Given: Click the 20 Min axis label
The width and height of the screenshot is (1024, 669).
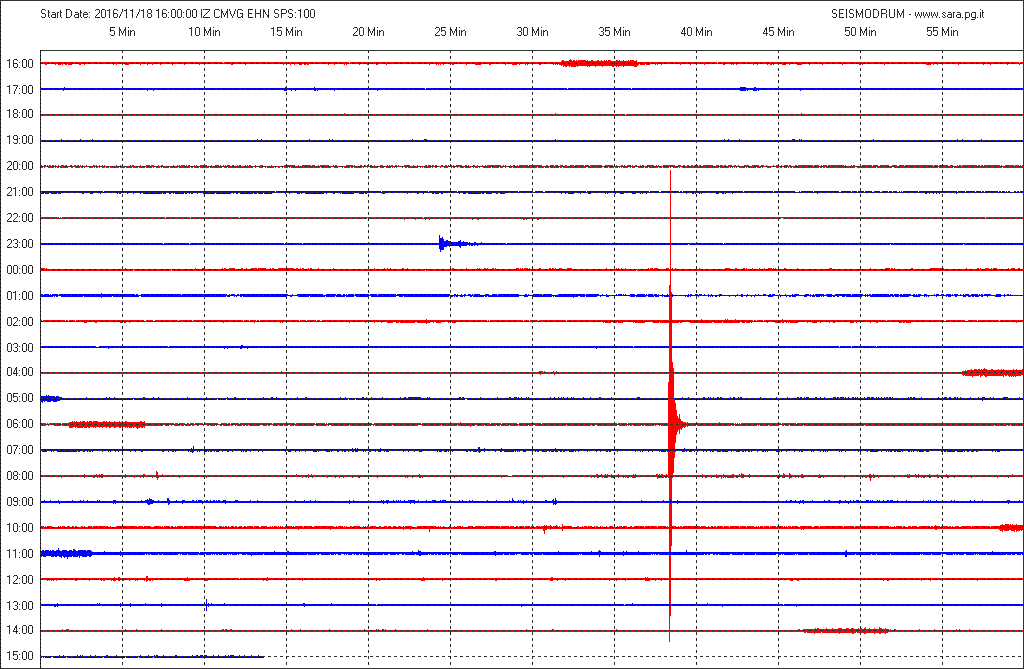Looking at the screenshot, I should pyautogui.click(x=368, y=32).
